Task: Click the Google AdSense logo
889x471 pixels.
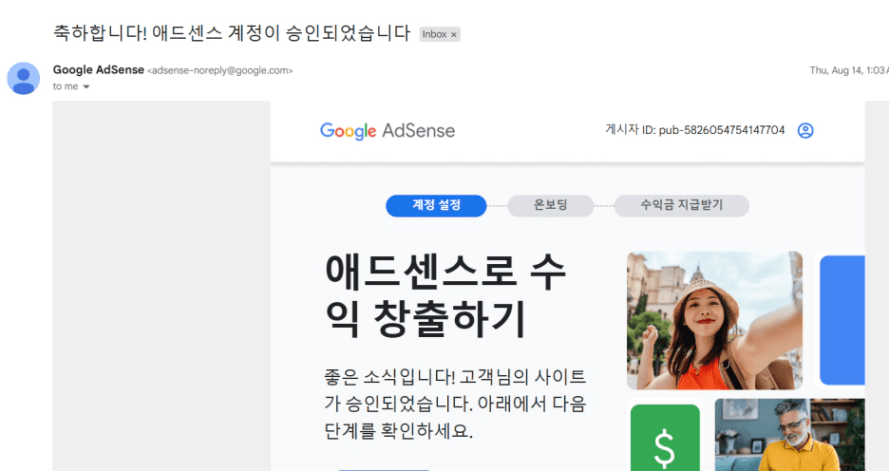Action: coord(387,131)
